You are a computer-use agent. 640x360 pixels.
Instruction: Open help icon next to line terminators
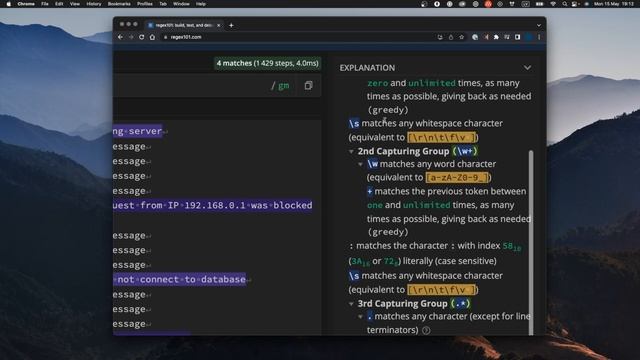(x=426, y=330)
